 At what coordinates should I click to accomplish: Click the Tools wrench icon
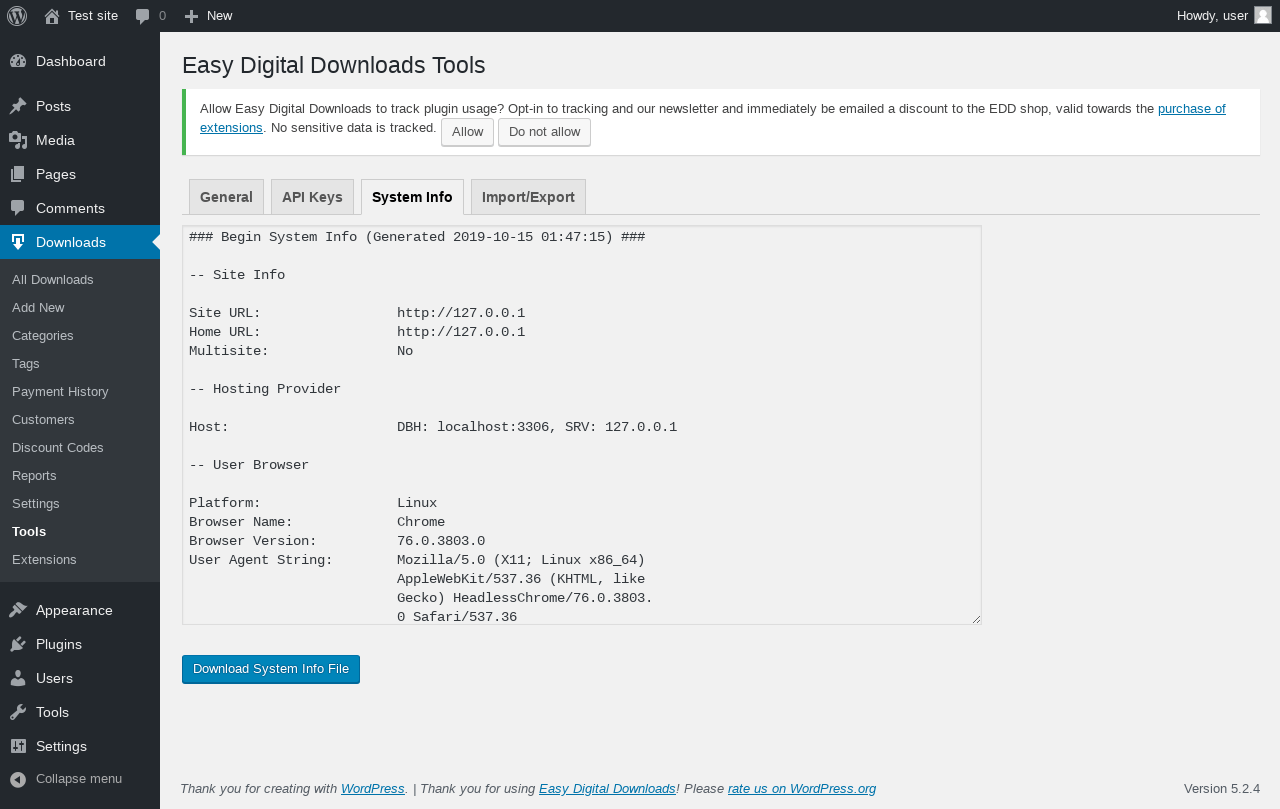click(x=18, y=712)
